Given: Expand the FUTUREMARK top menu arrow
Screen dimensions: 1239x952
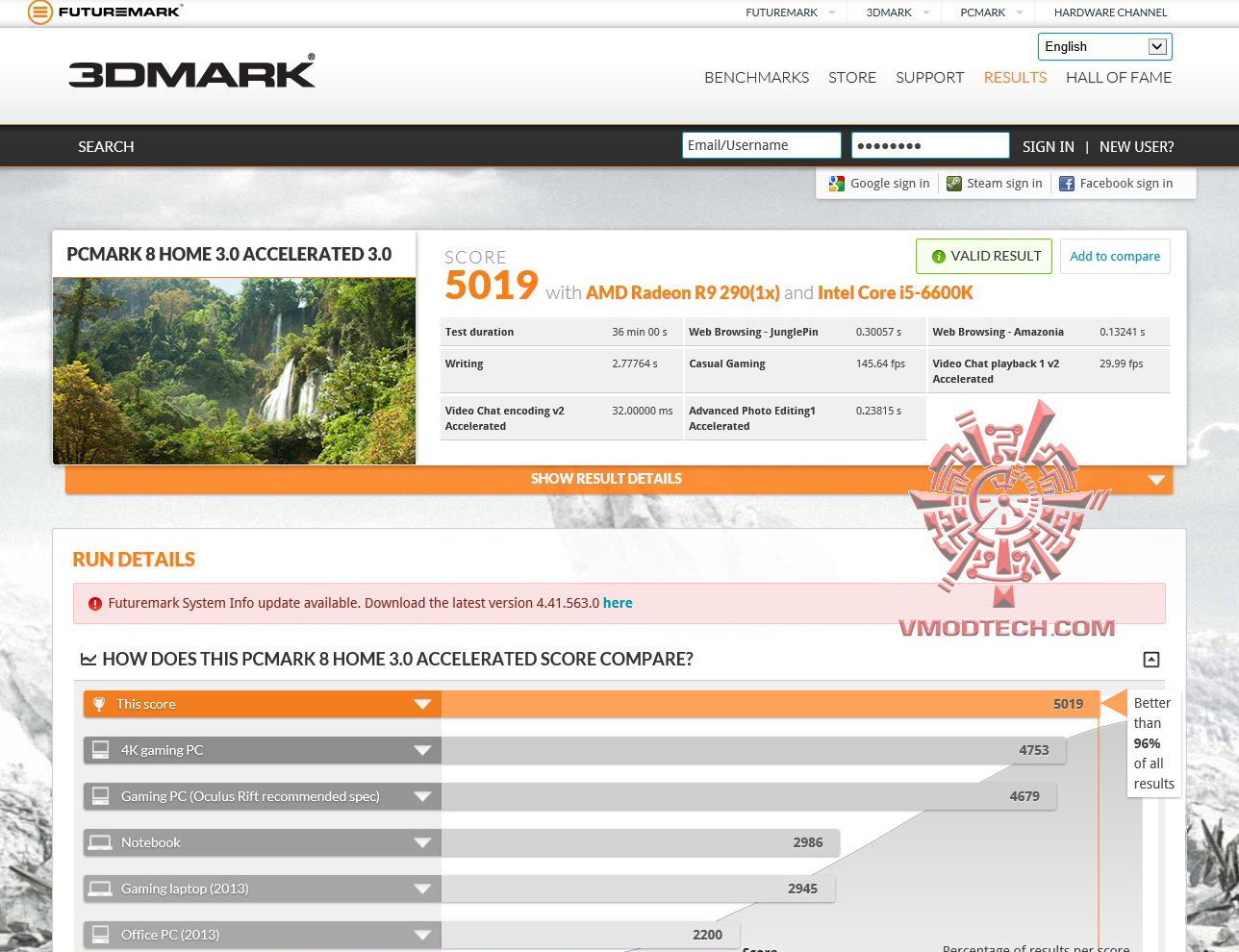Looking at the screenshot, I should [x=832, y=13].
